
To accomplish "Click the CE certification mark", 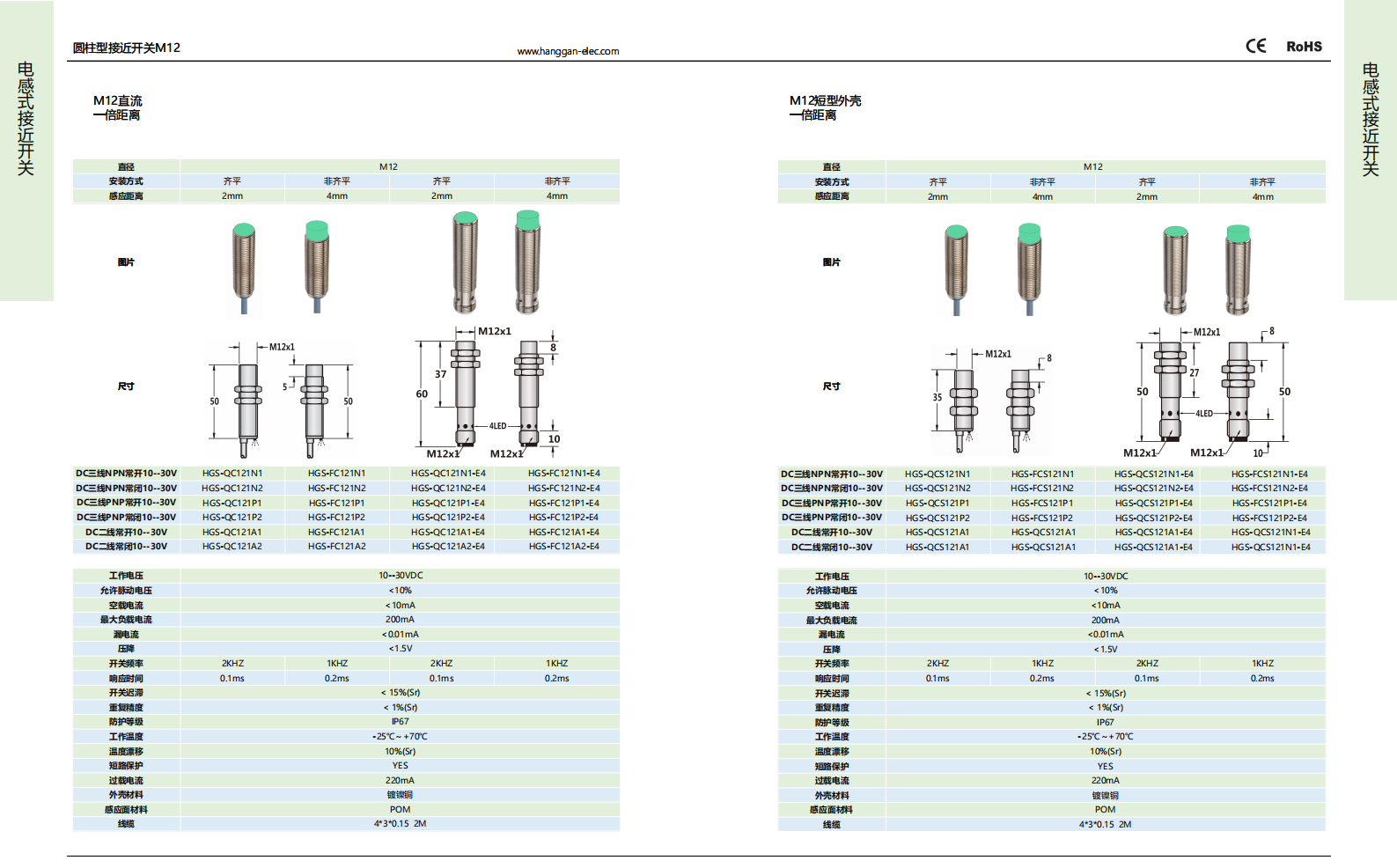I will [1256, 46].
